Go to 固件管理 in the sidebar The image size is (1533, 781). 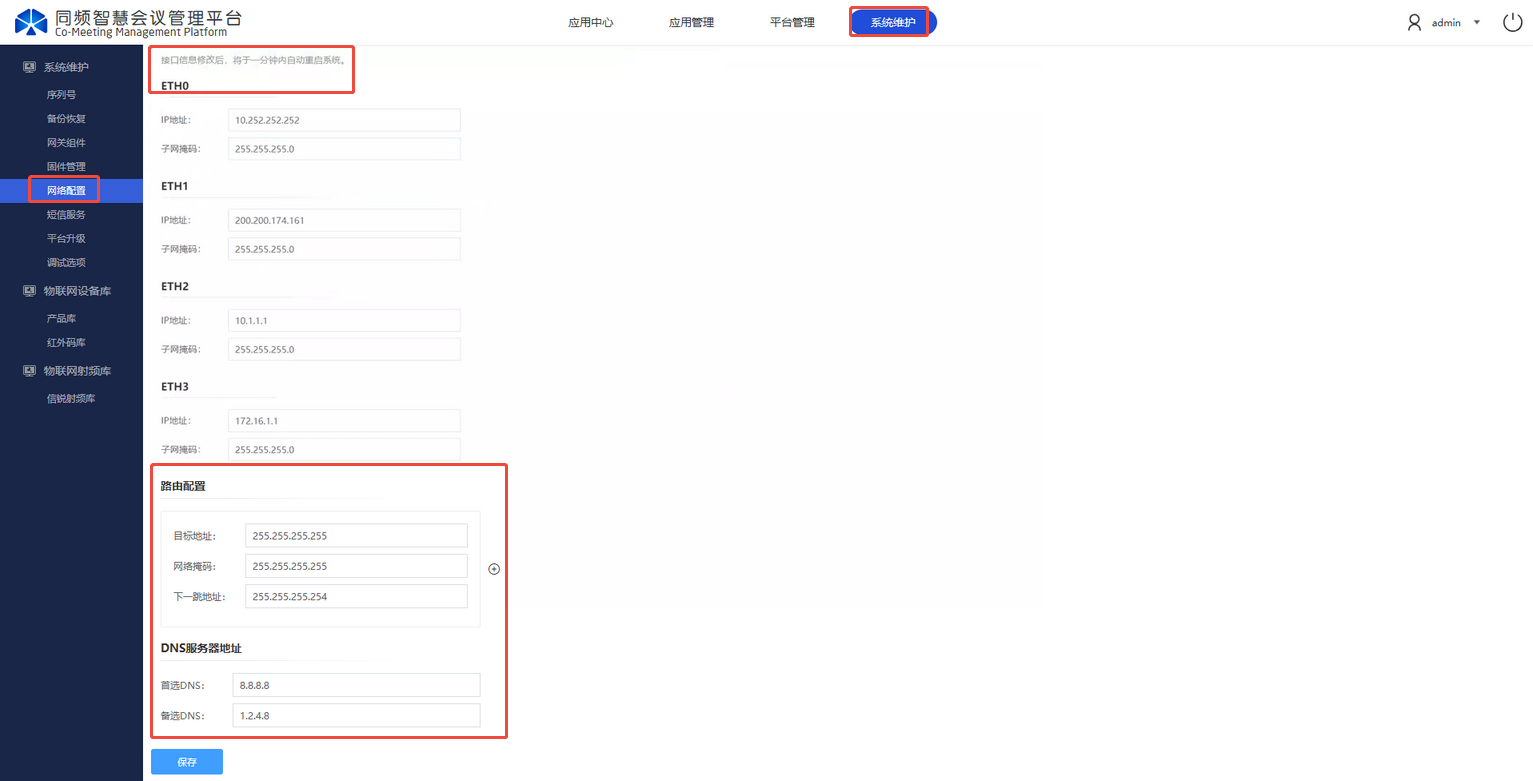click(x=66, y=167)
